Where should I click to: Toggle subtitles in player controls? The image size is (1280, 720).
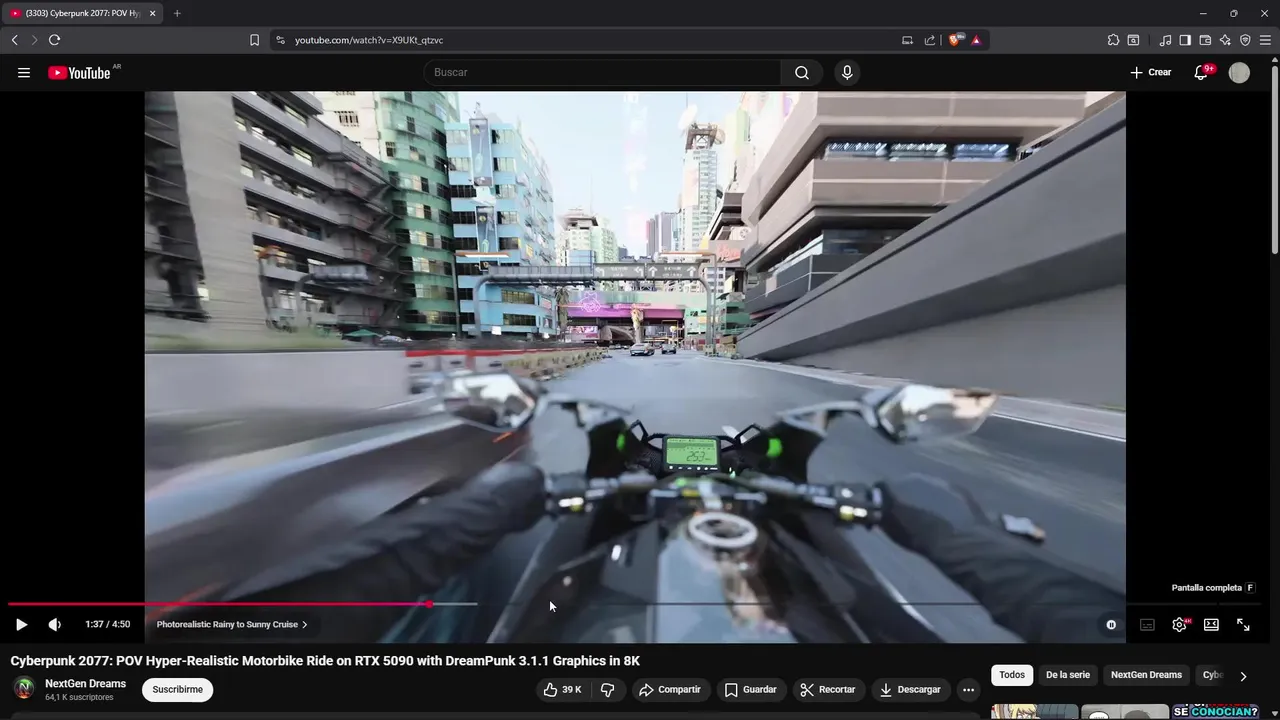pos(1147,624)
